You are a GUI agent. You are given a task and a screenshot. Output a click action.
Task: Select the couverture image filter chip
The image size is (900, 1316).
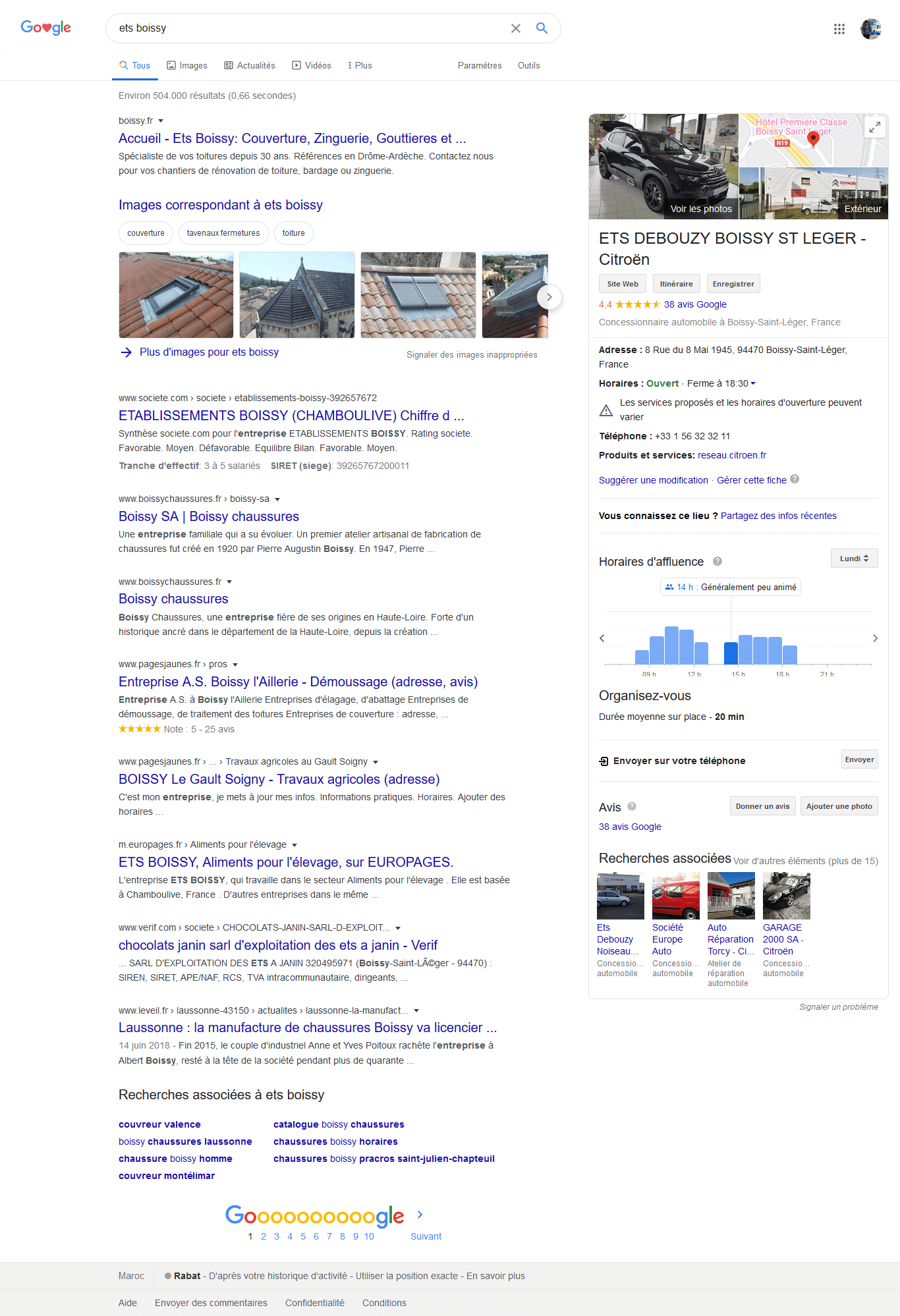146,233
